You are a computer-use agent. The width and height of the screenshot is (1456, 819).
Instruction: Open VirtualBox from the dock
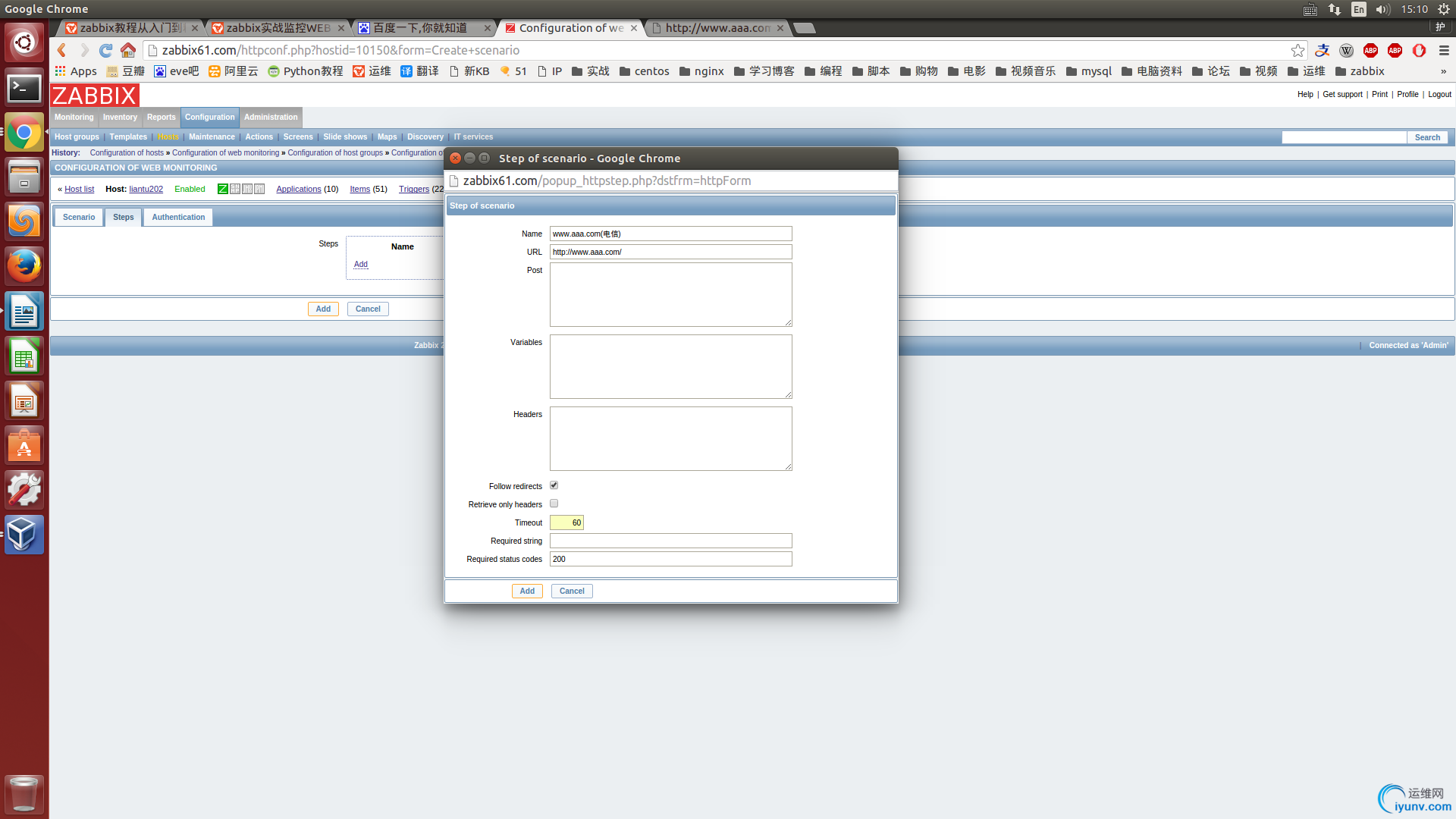[24, 535]
